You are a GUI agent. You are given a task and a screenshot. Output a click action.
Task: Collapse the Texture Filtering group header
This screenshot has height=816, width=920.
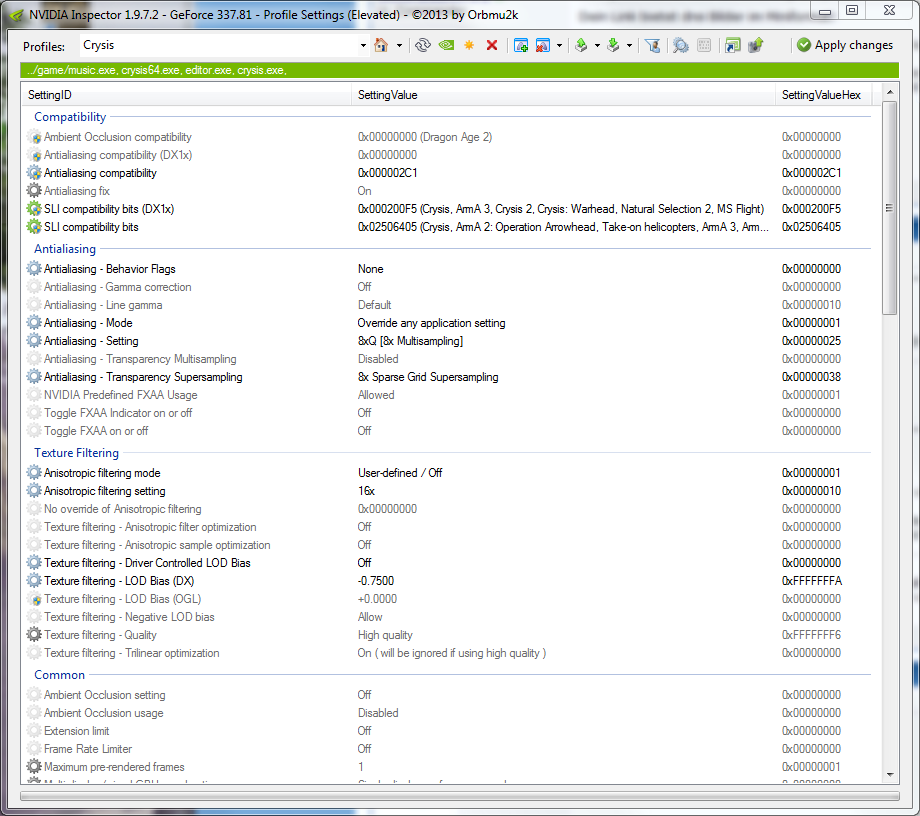click(76, 453)
